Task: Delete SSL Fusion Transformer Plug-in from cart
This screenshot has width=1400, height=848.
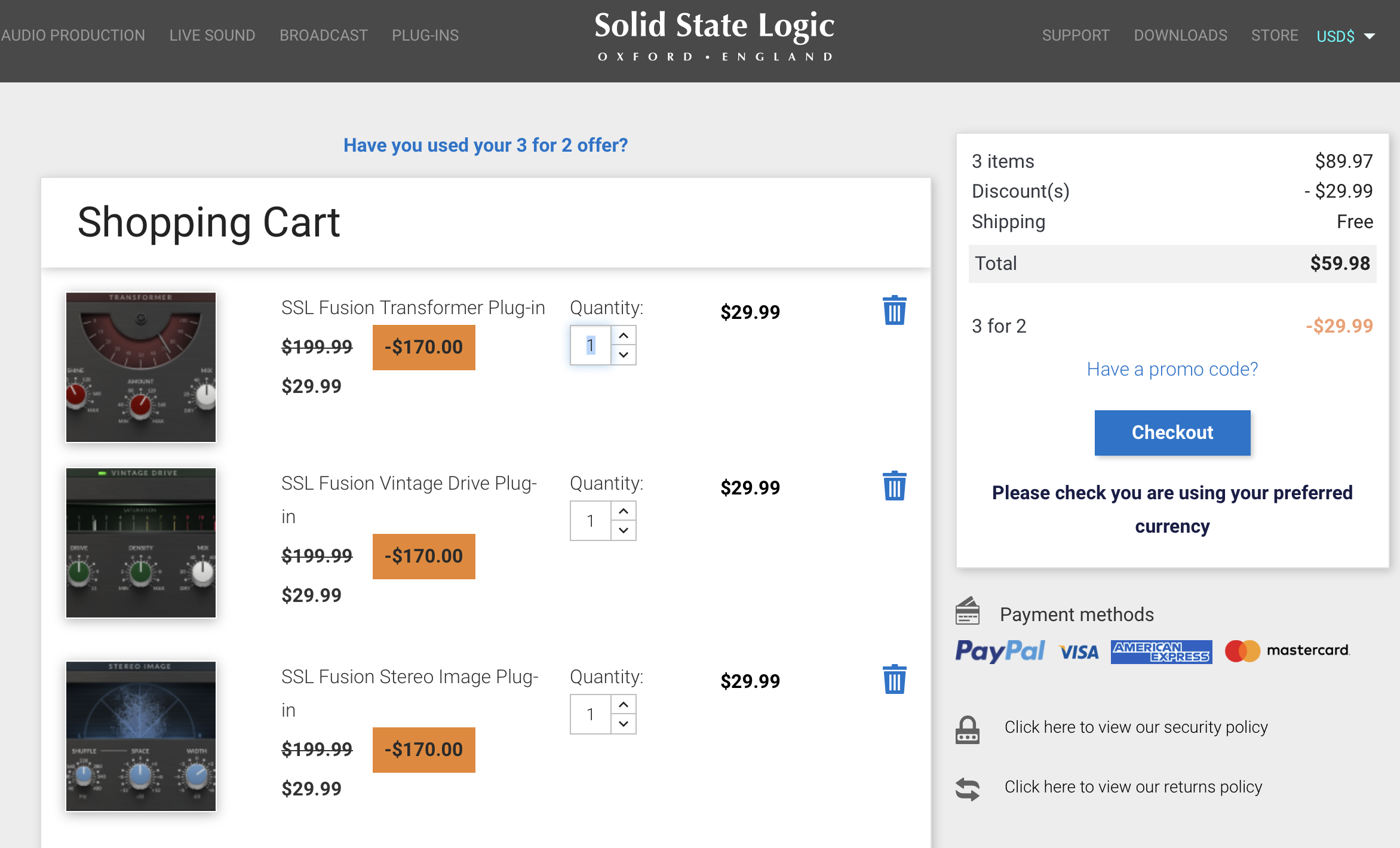Action: [x=894, y=311]
